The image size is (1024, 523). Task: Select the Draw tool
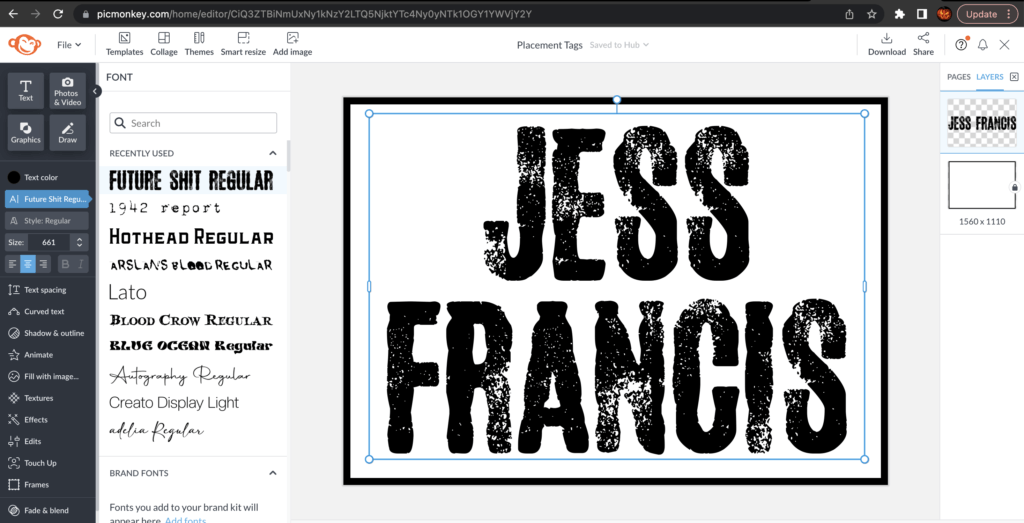pyautogui.click(x=68, y=132)
